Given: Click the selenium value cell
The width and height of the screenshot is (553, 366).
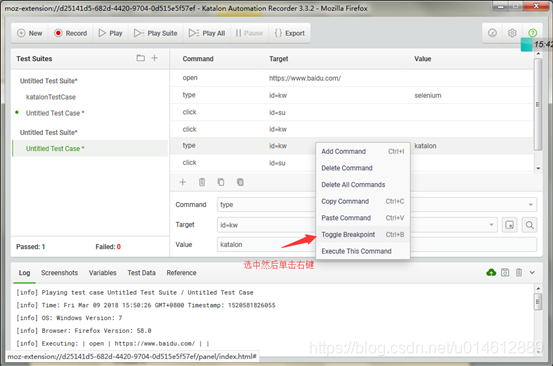Looking at the screenshot, I should pos(427,95).
